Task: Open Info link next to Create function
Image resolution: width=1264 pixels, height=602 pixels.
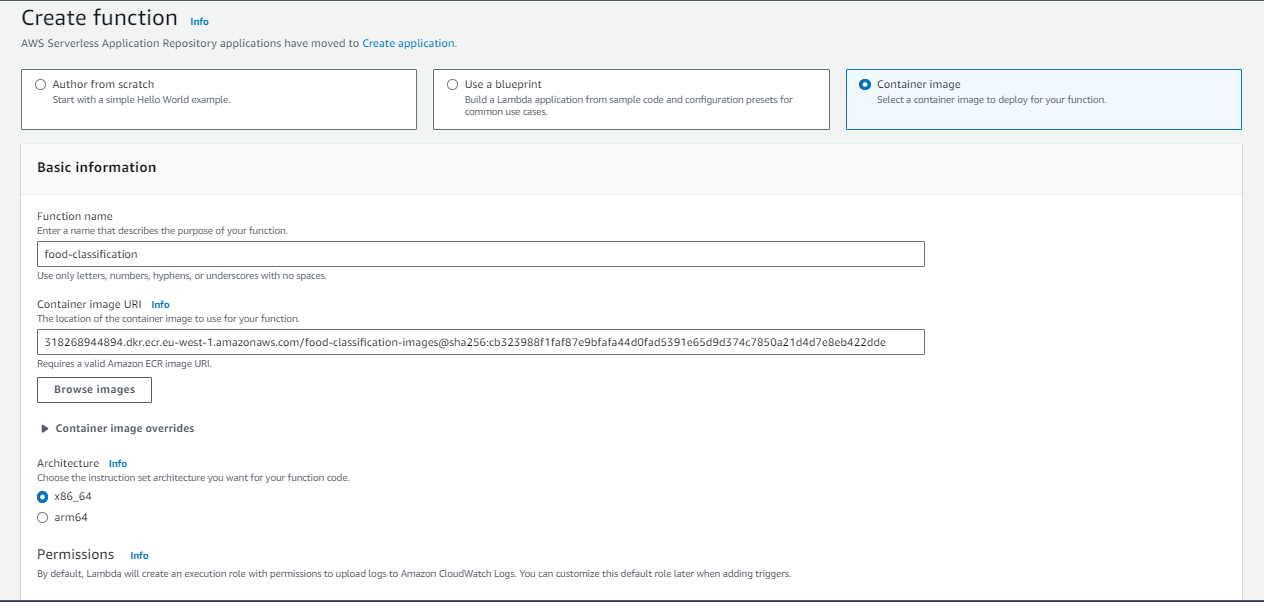Action: coord(200,21)
